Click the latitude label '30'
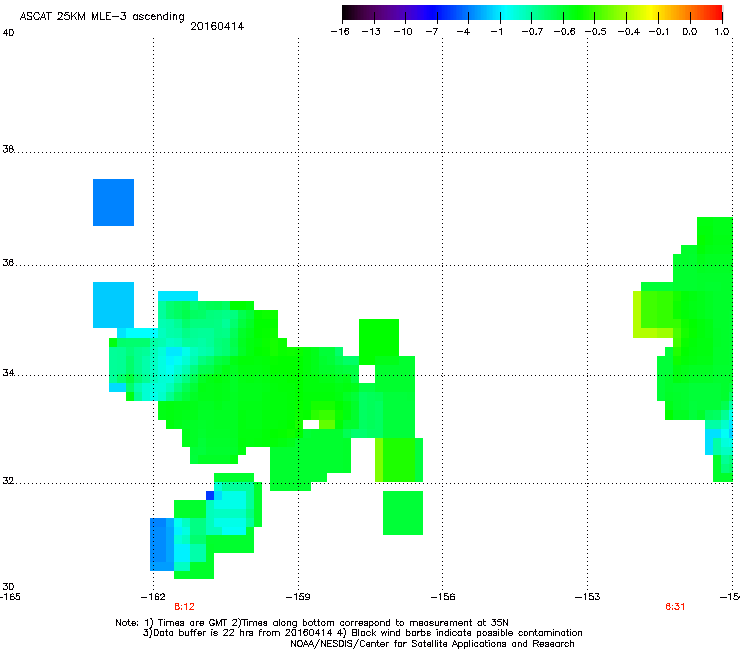740x650 pixels. [8, 587]
